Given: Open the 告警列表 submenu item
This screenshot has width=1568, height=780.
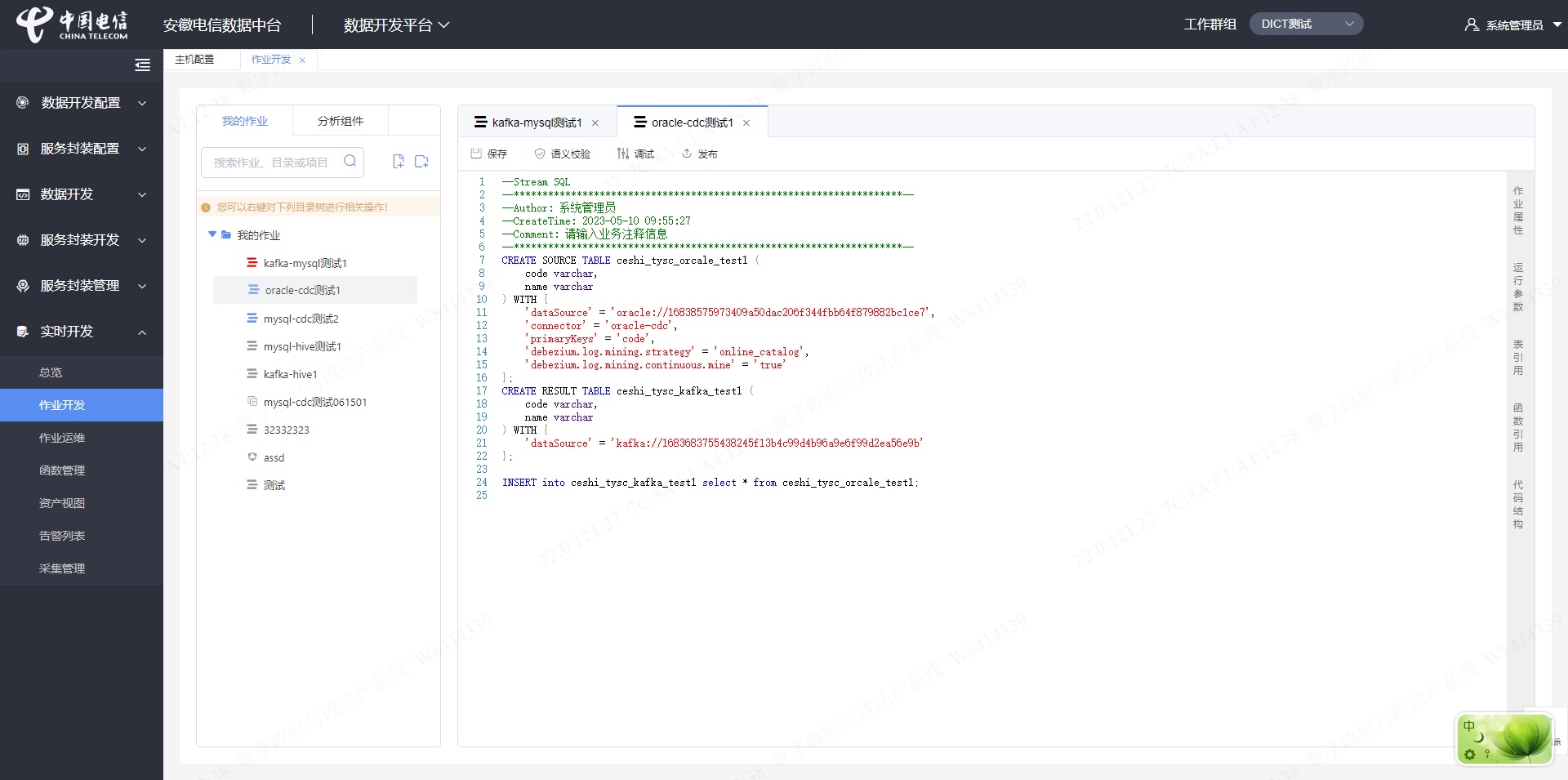Looking at the screenshot, I should pos(82,536).
